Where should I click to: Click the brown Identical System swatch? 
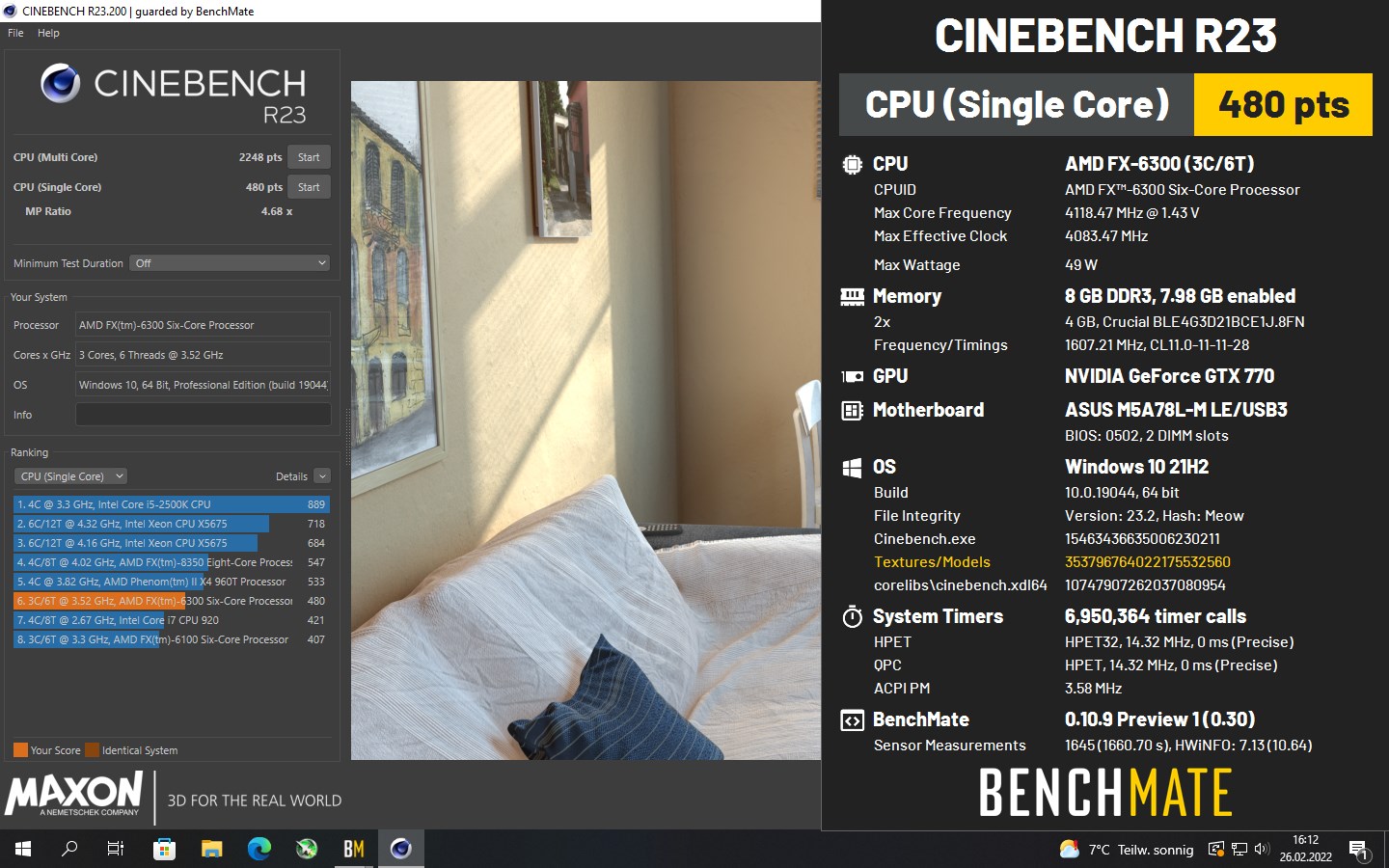pyautogui.click(x=92, y=750)
